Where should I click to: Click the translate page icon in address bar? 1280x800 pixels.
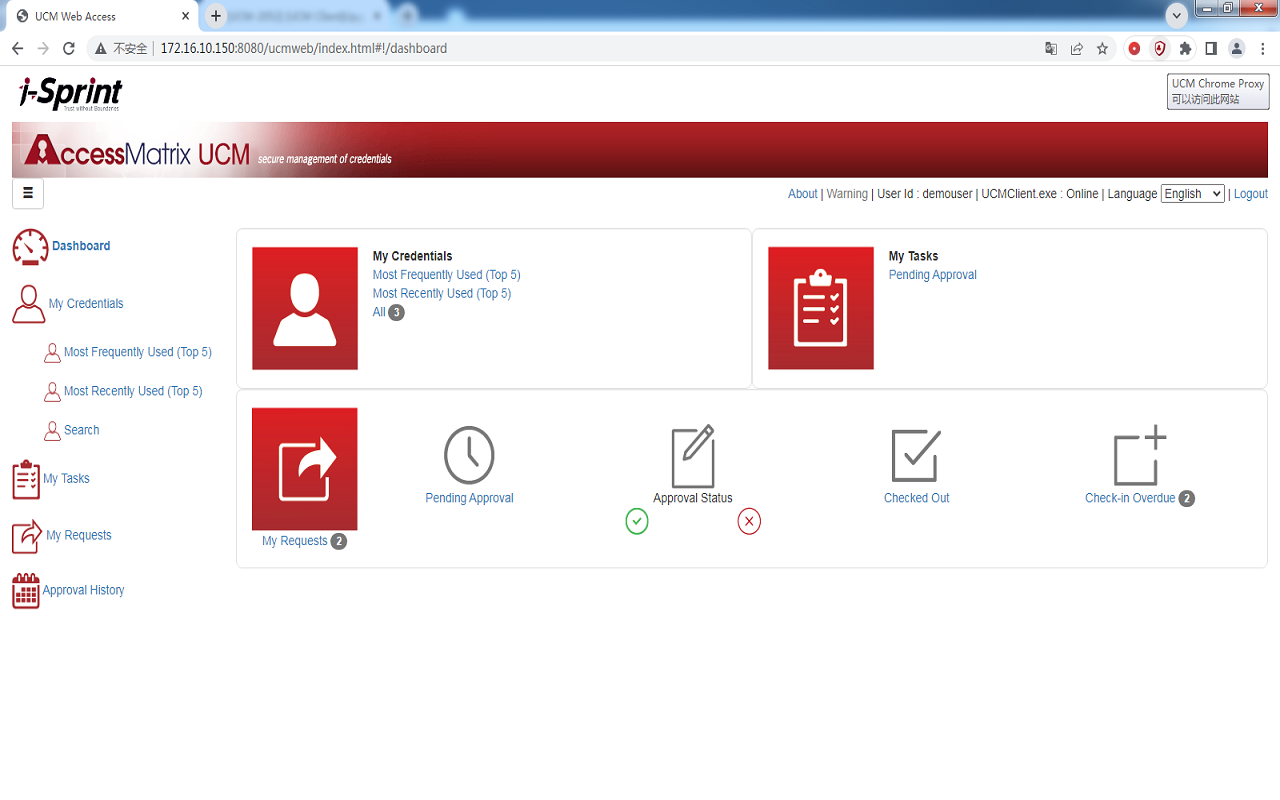click(x=1051, y=48)
